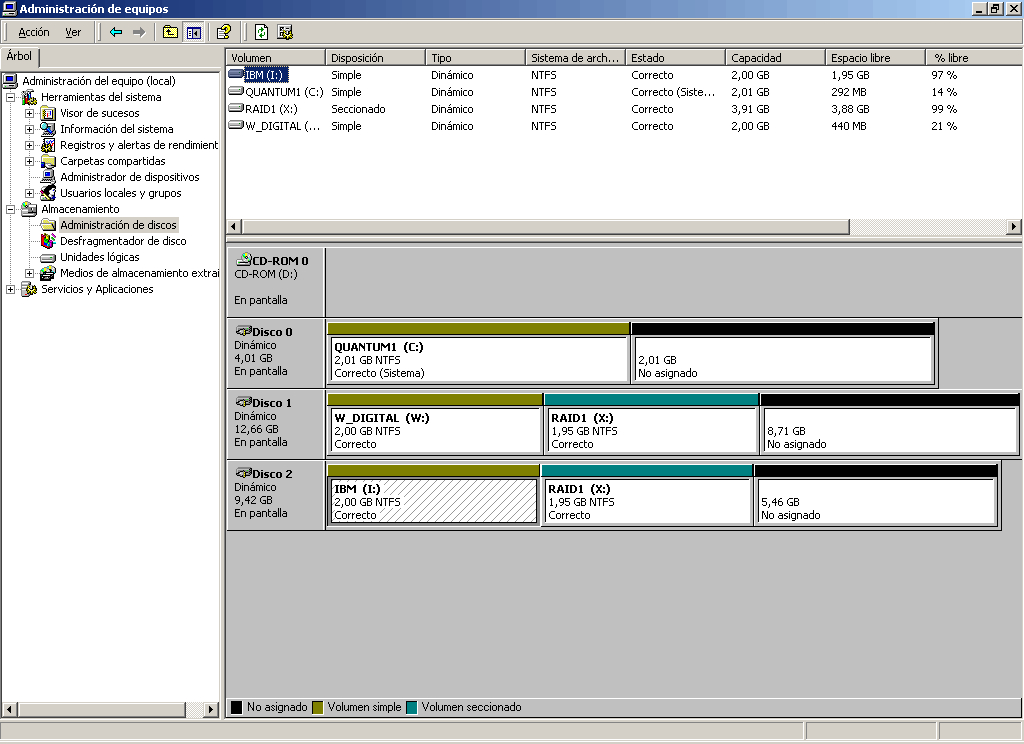Select Administración de discos tree item
The image size is (1024, 744).
click(x=118, y=225)
